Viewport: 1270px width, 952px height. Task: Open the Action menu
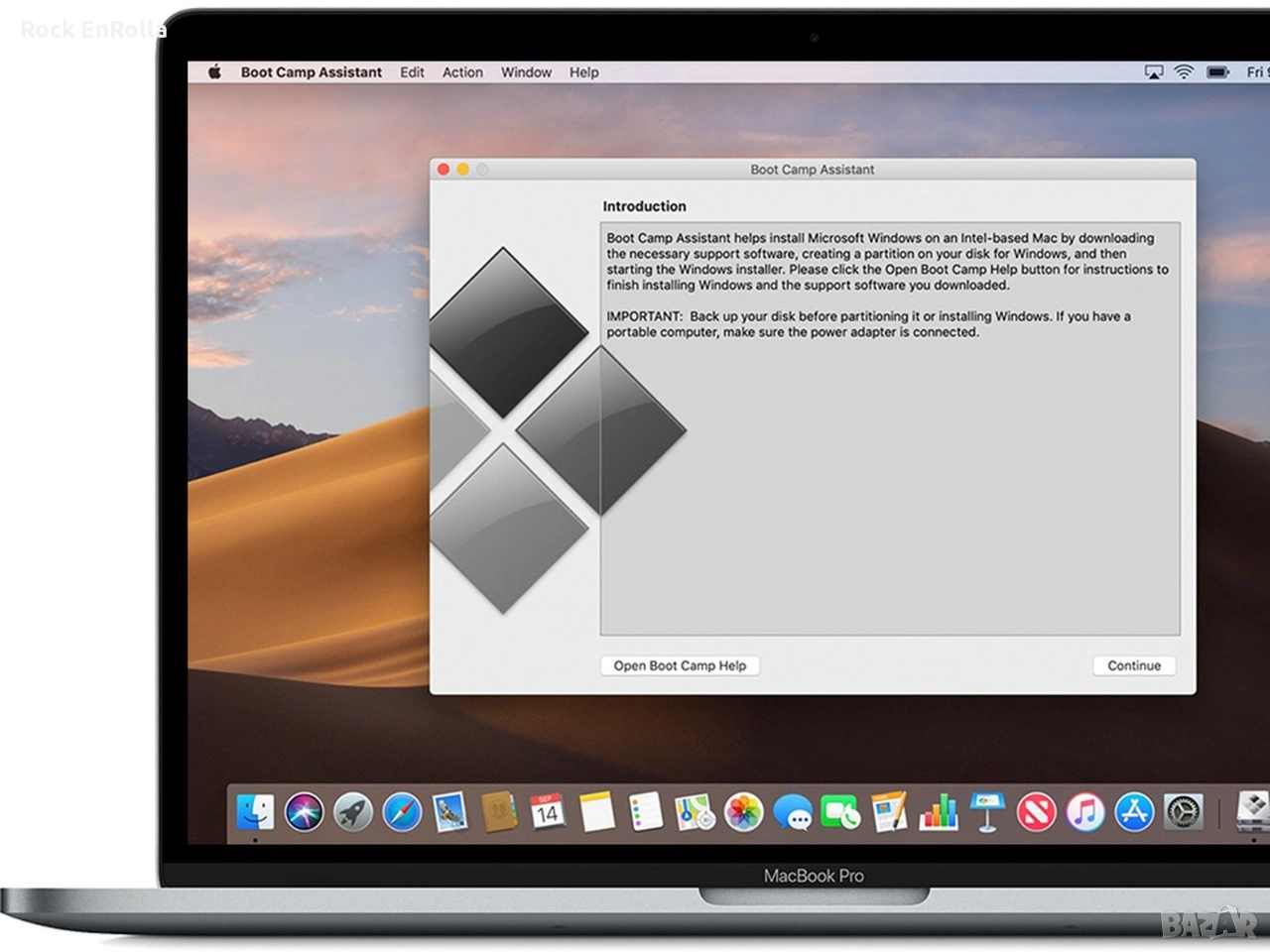click(462, 72)
